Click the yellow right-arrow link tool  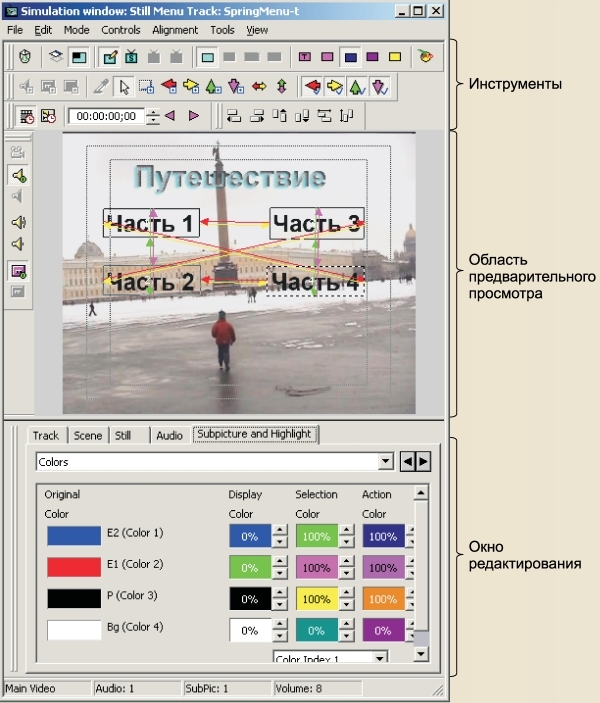[x=191, y=87]
